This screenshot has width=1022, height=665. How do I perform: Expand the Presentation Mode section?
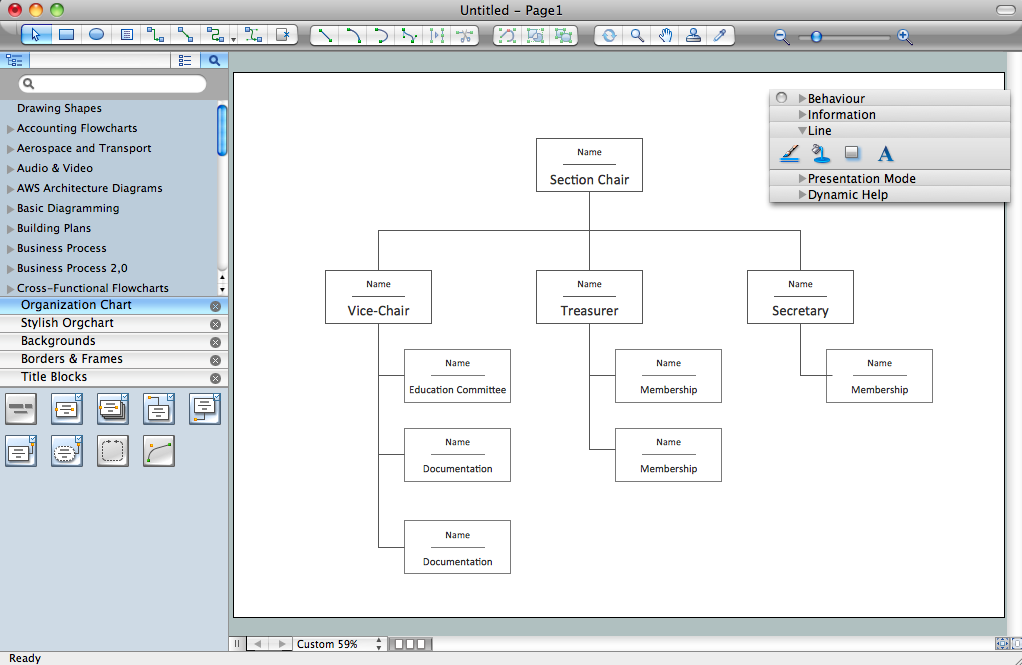coord(802,178)
